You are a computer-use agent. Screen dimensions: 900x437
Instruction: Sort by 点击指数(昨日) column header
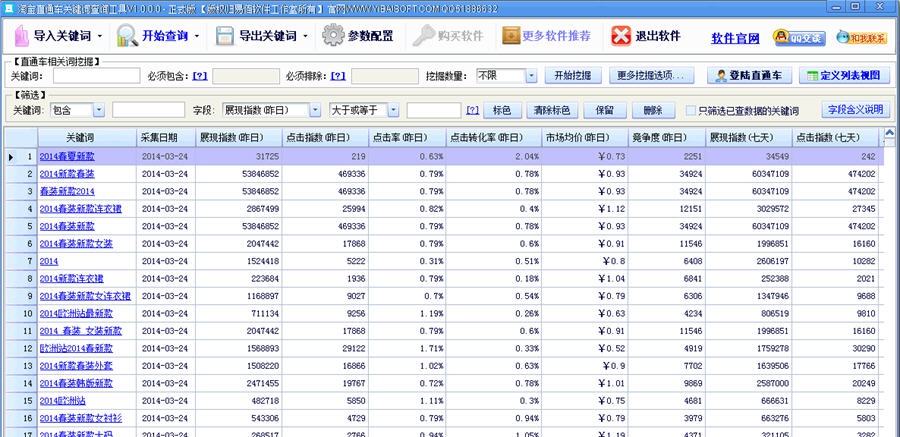[x=325, y=138]
